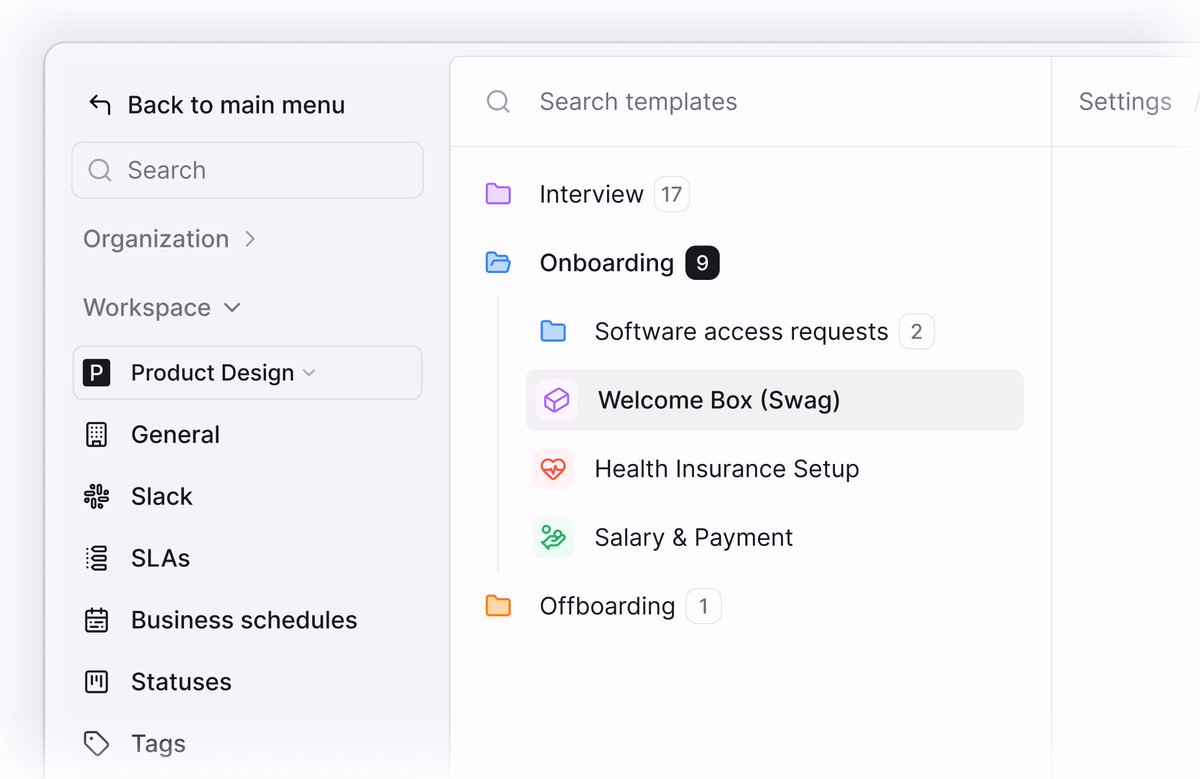
Task: Click the Health Insurance heart icon
Action: coord(553,469)
